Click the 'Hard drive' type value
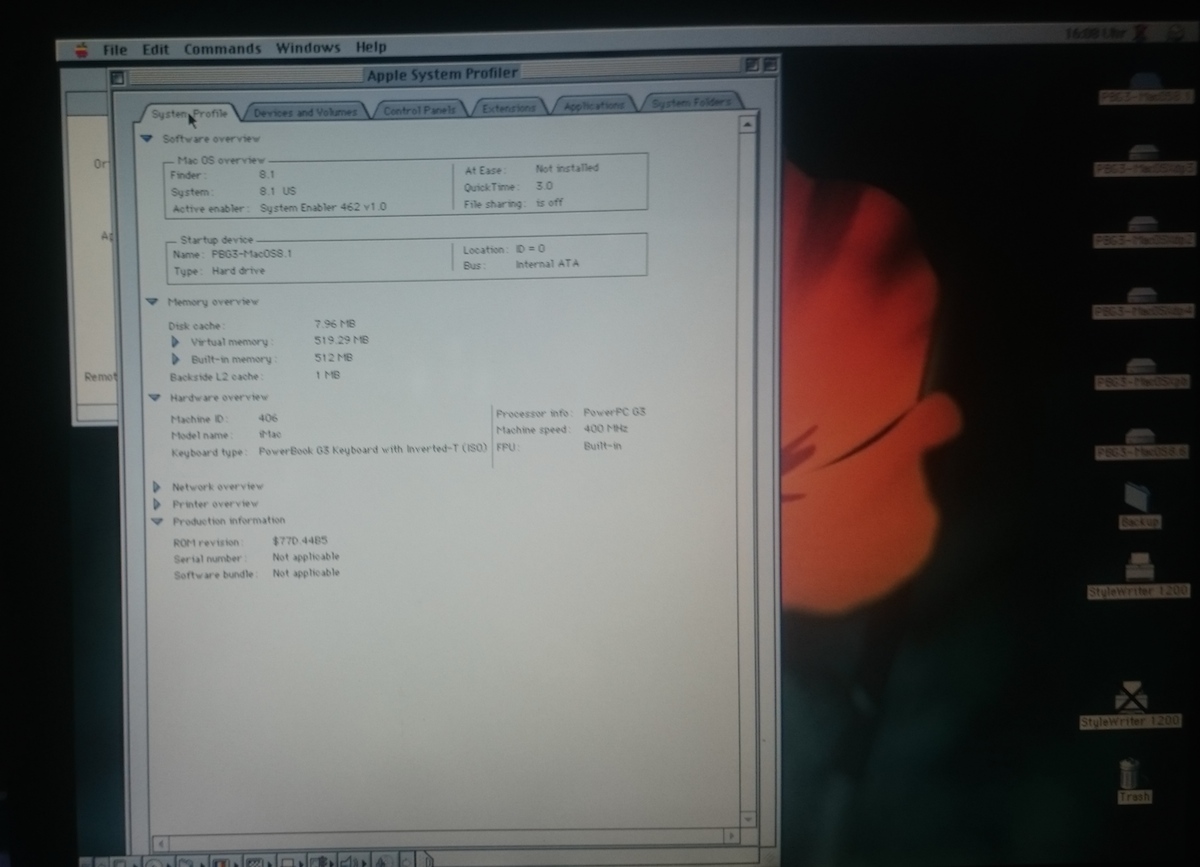 238,271
